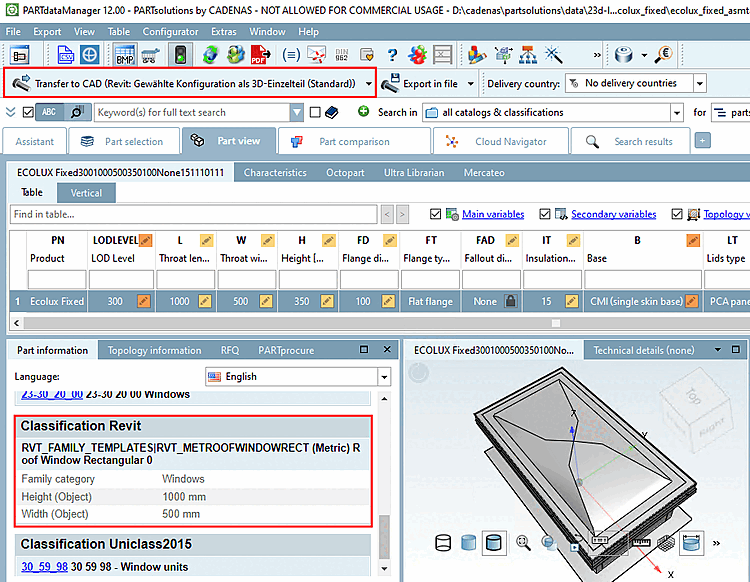
Task: Click the DIN 962 toolbar icon
Action: pos(342,55)
